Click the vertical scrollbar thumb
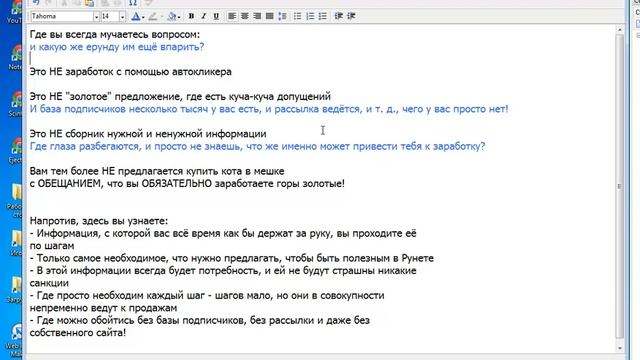640x360 pixels. point(620,186)
